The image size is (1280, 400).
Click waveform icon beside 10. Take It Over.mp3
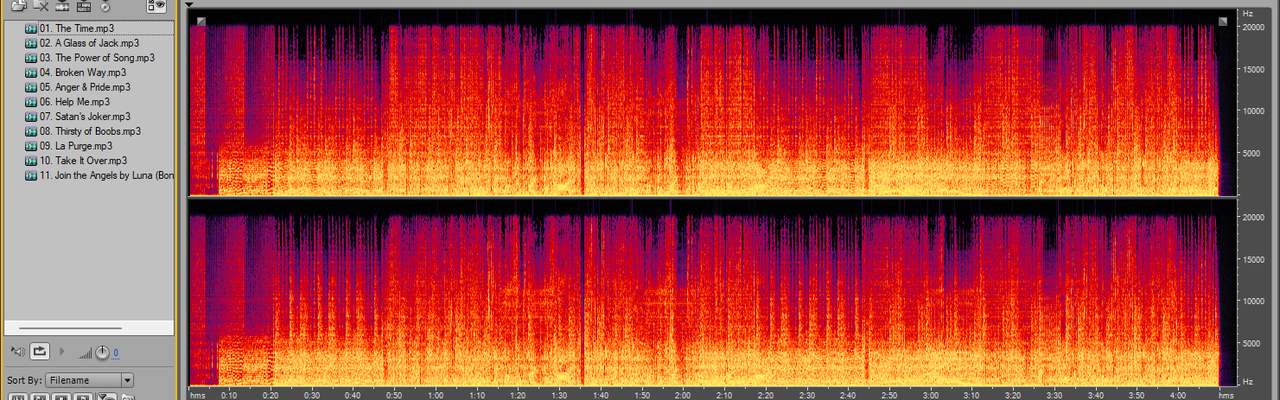click(x=31, y=160)
